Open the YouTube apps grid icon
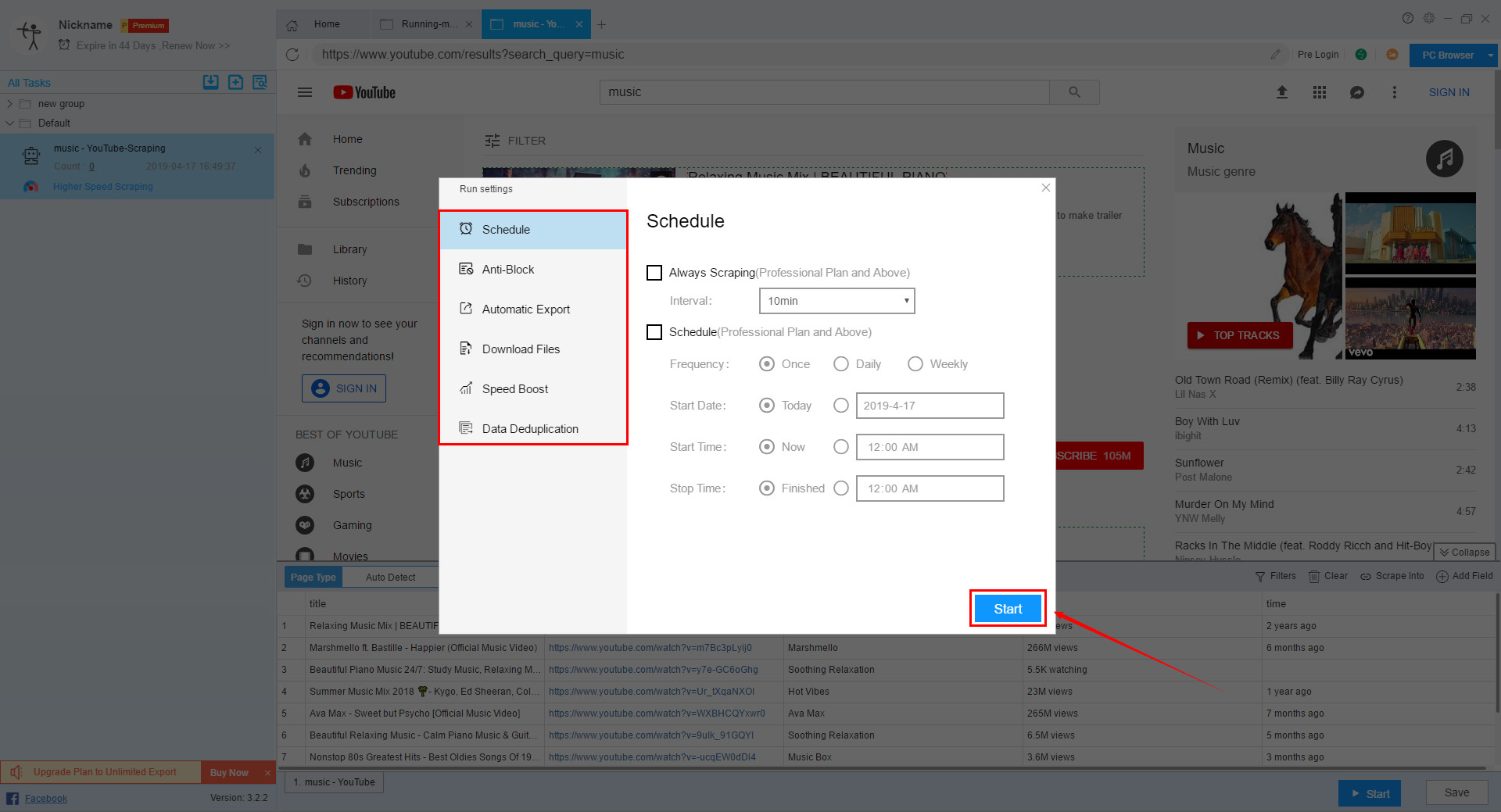The image size is (1501, 812). (x=1320, y=92)
